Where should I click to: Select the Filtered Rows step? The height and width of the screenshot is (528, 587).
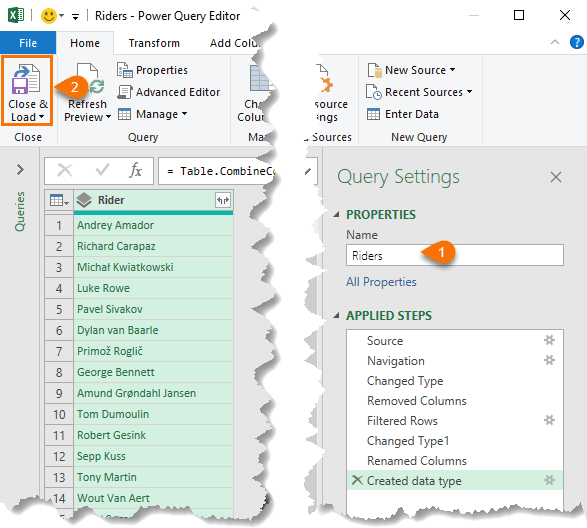pyautogui.click(x=454, y=421)
